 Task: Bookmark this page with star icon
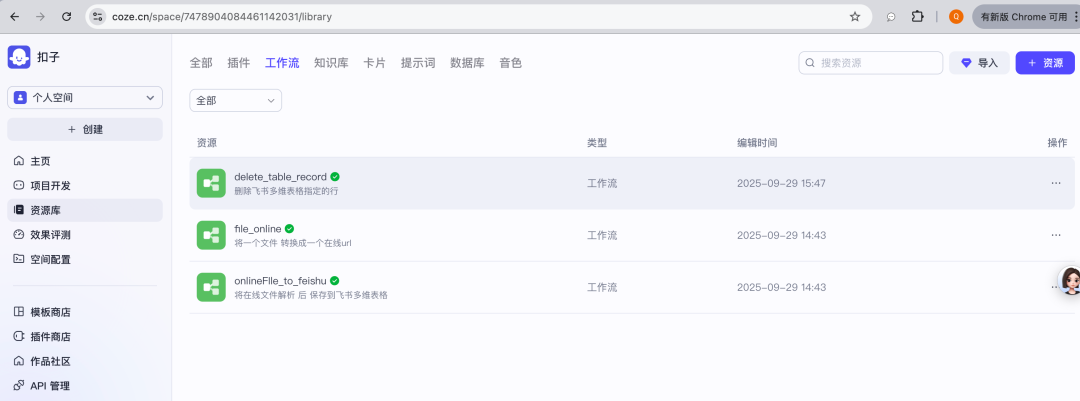point(855,17)
